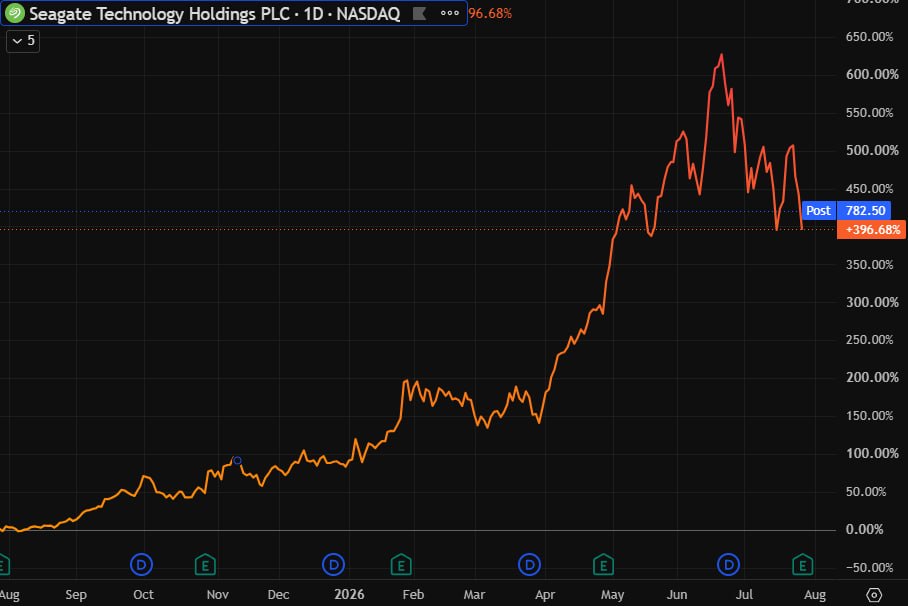Click the 250.00% axis label

coord(869,339)
